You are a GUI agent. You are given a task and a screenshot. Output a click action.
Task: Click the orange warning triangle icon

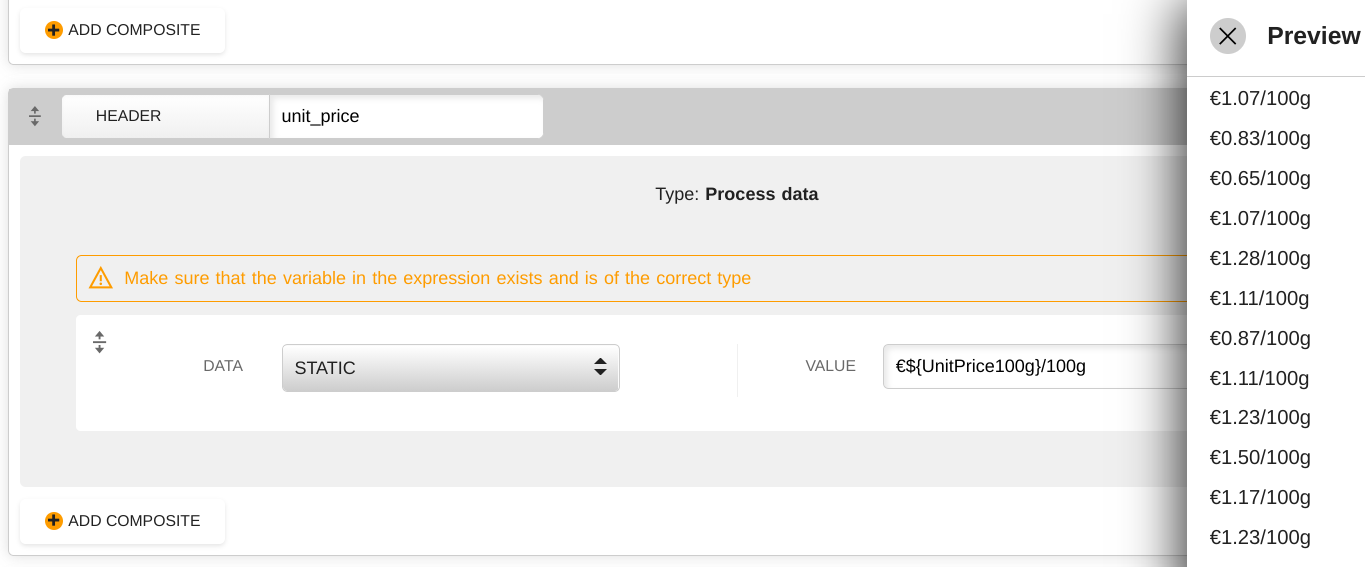(101, 278)
